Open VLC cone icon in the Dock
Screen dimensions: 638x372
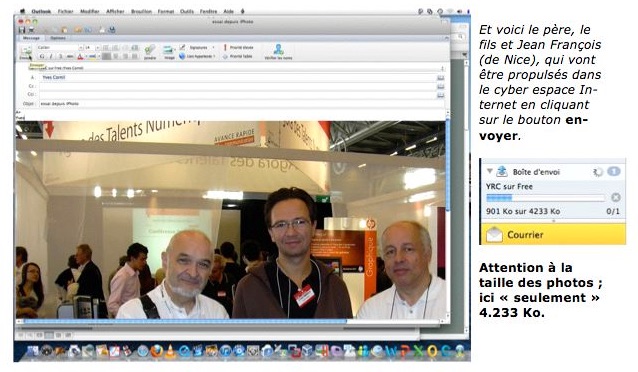point(170,351)
